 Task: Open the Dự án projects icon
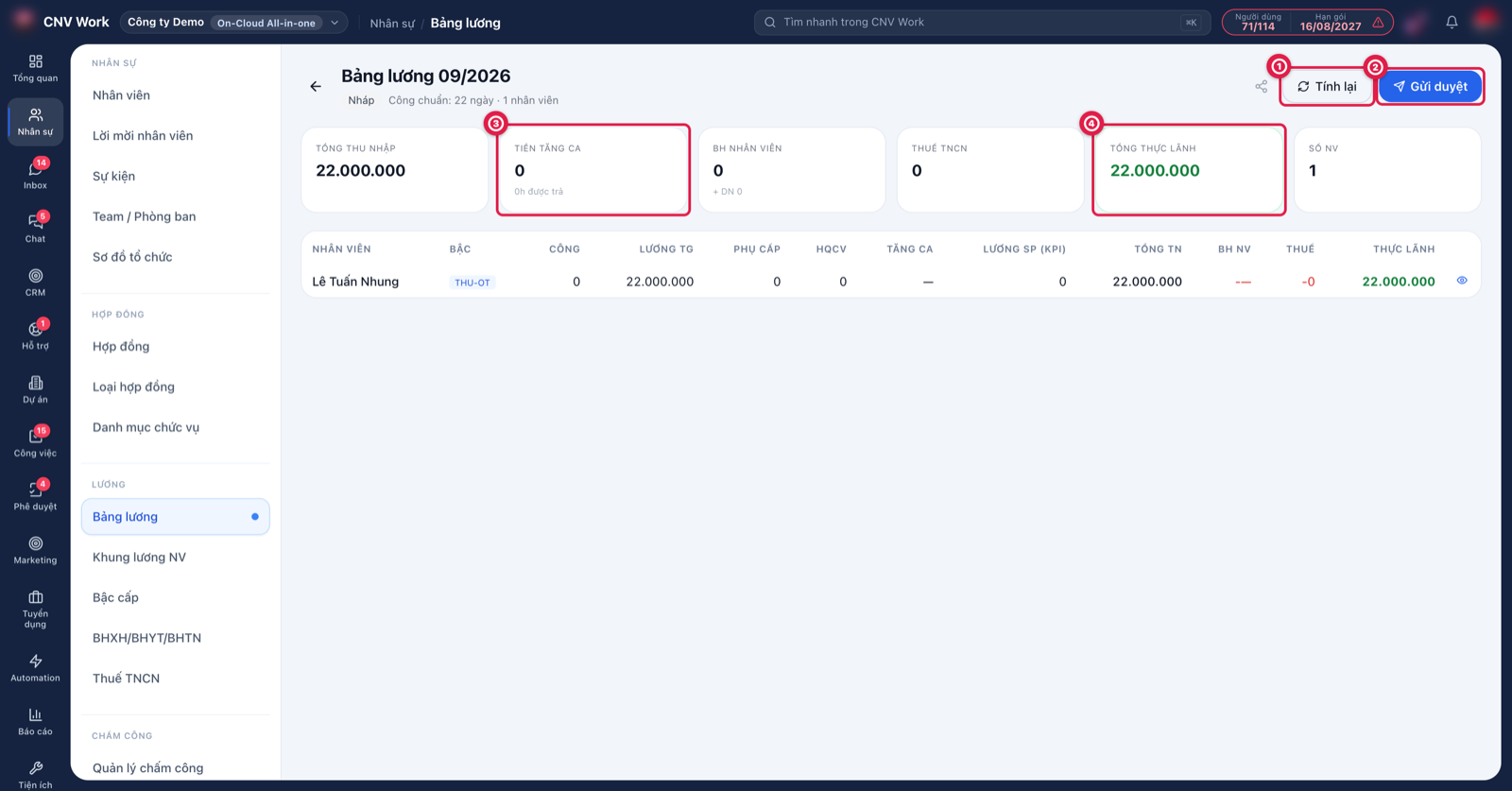35,389
